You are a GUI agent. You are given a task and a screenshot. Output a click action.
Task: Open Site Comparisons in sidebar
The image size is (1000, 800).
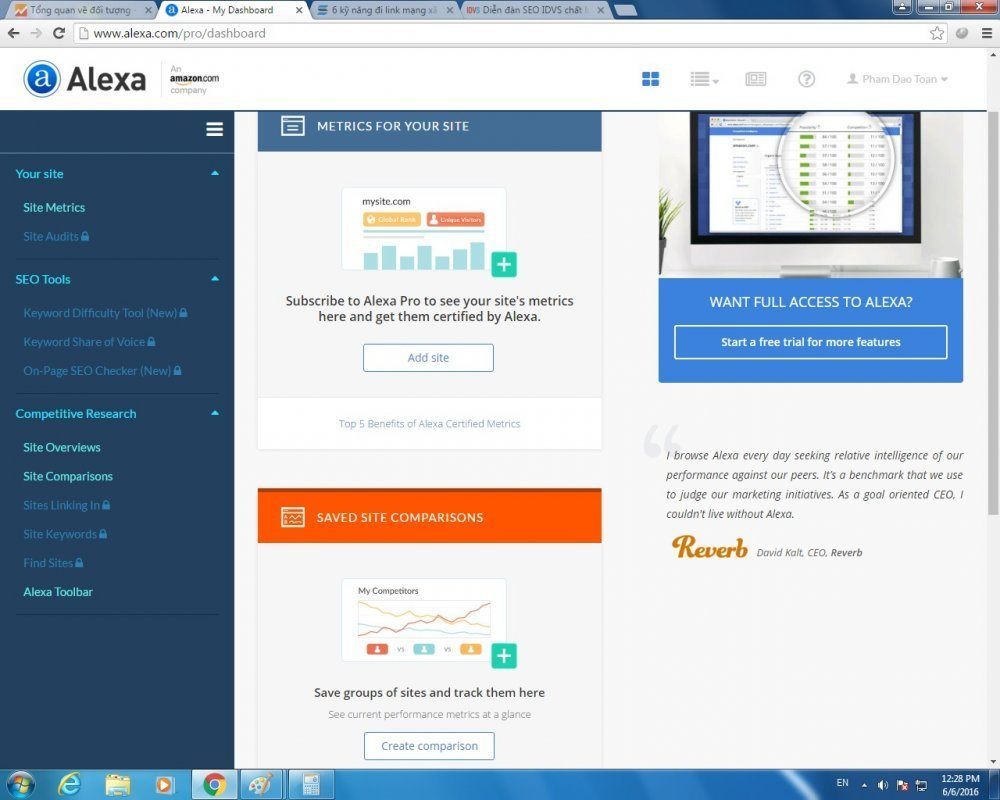point(68,476)
